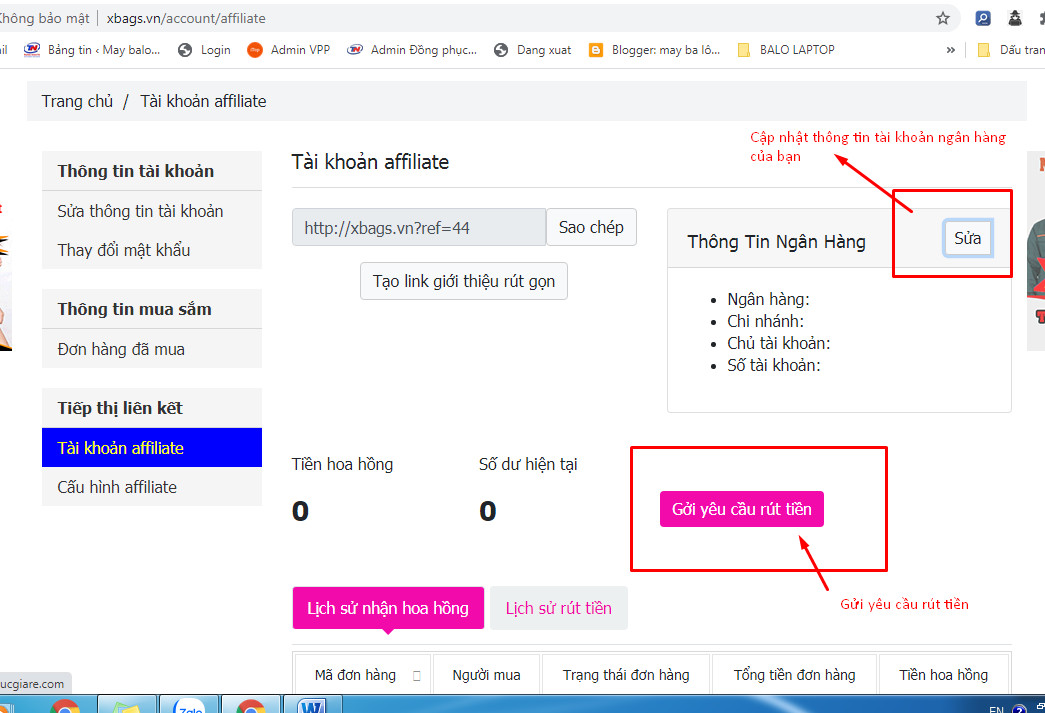Open the Blogger bookmark in bookmarks bar
The height and width of the screenshot is (713, 1045).
point(654,49)
